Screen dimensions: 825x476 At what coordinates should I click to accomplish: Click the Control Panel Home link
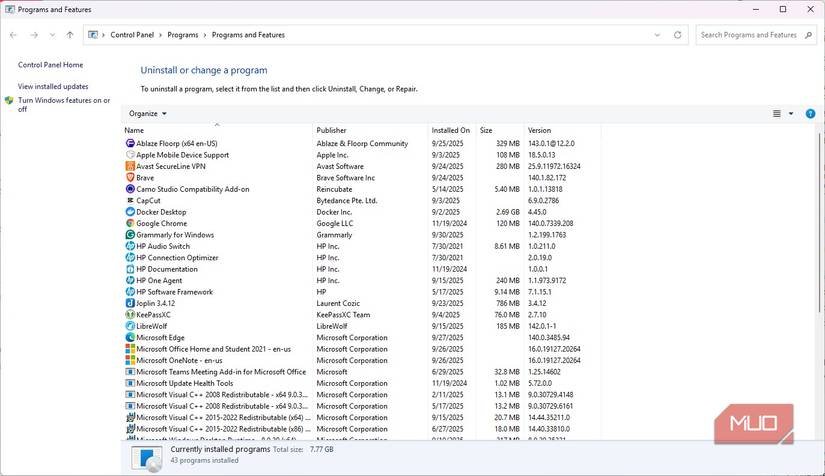(50, 65)
